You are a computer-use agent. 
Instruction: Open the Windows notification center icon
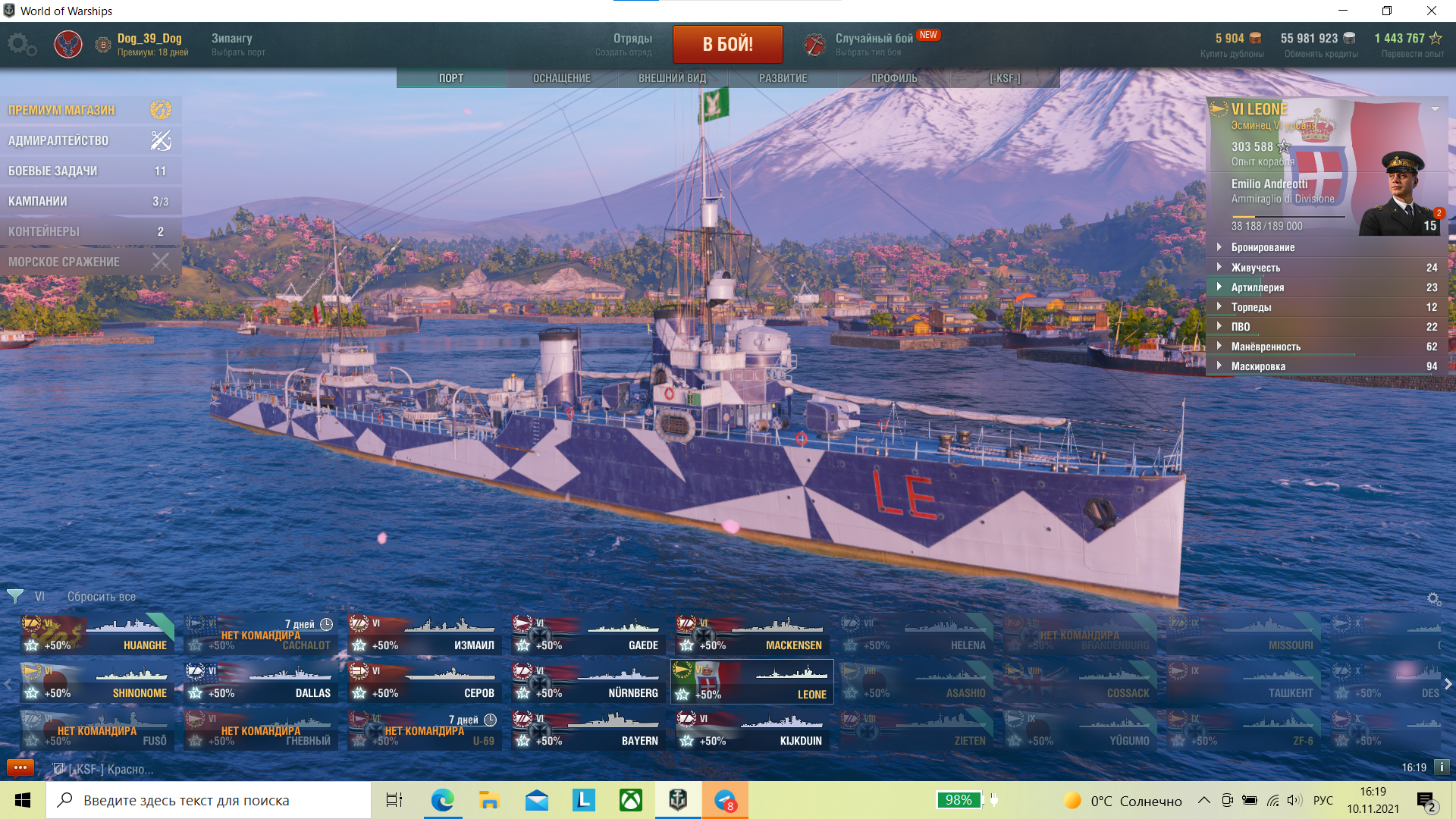(1426, 801)
